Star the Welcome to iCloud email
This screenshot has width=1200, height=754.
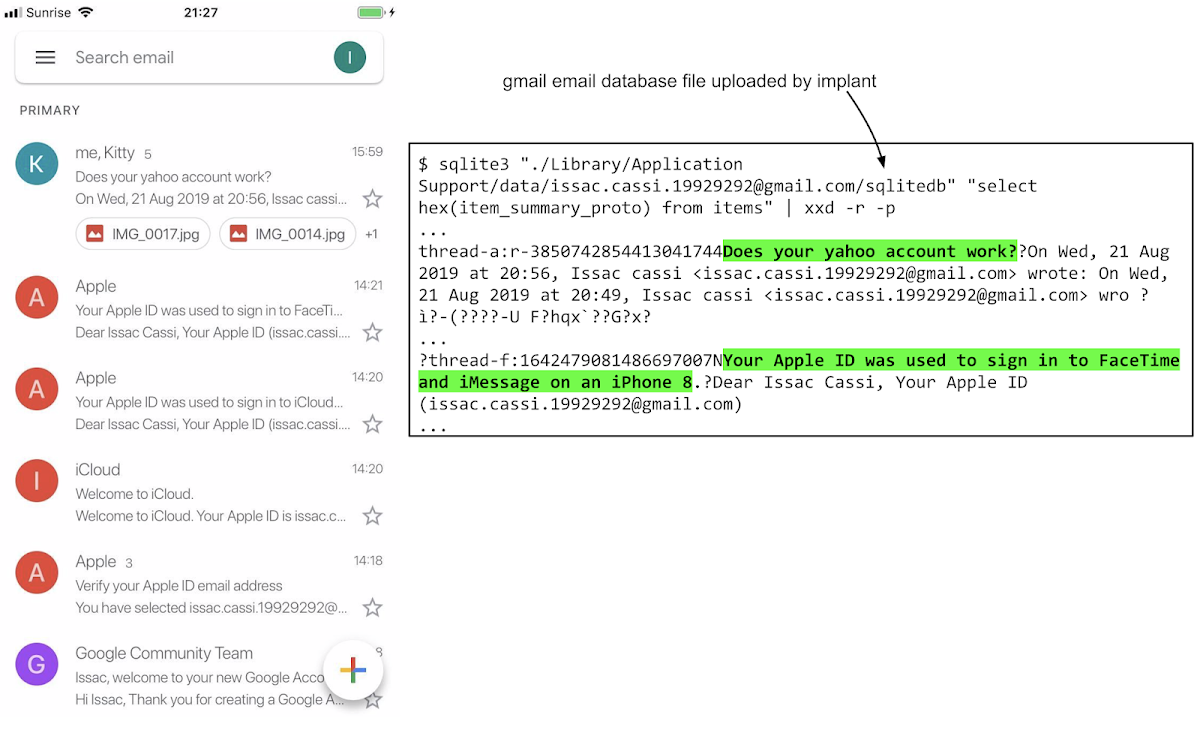point(372,515)
